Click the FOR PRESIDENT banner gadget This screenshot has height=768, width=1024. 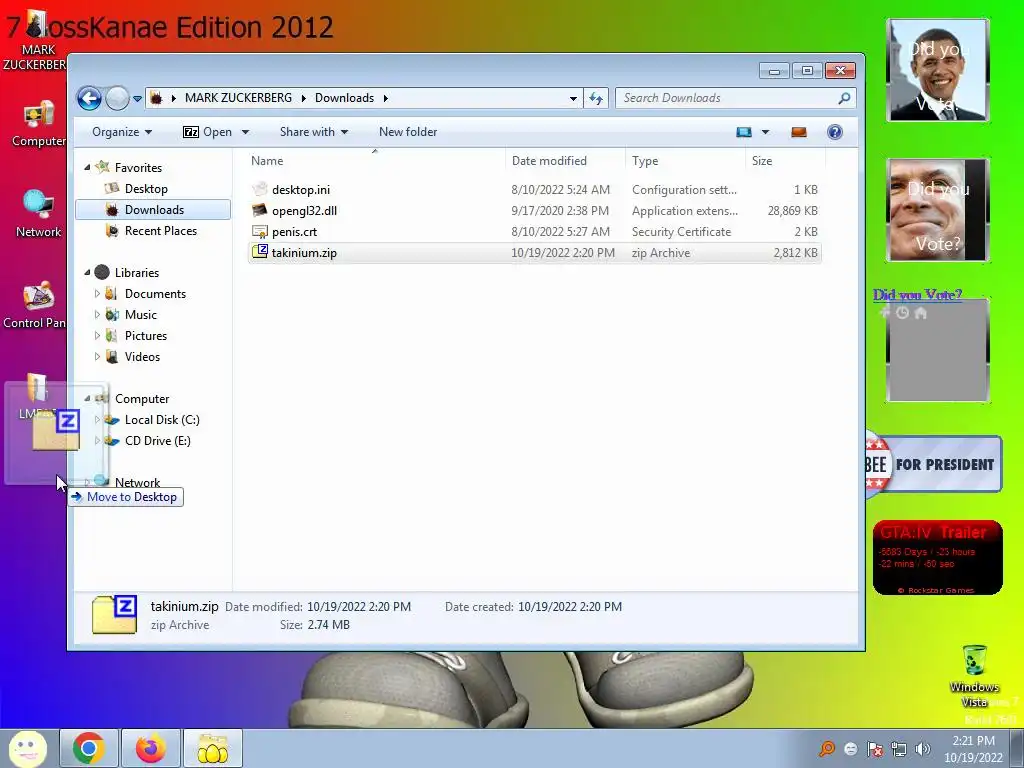coord(934,464)
